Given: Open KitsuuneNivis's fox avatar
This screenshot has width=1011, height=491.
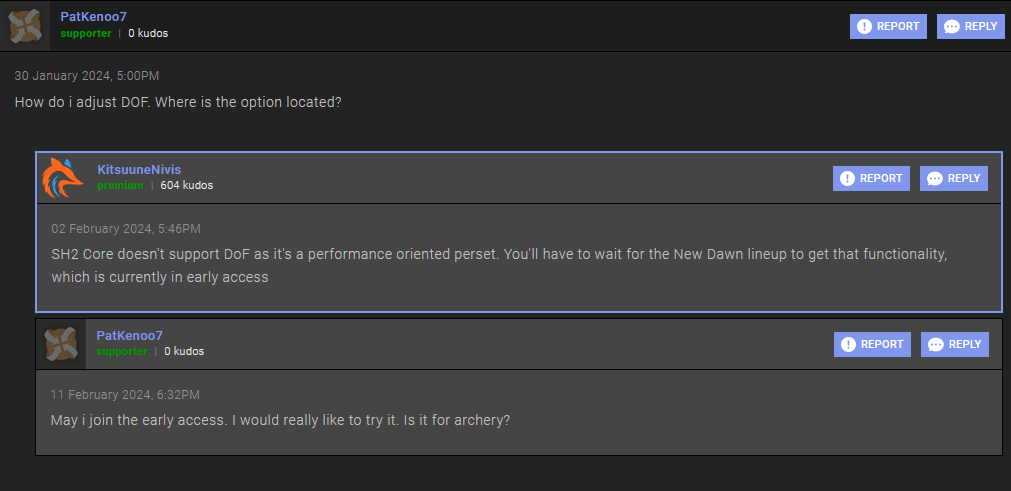Looking at the screenshot, I should (63, 178).
